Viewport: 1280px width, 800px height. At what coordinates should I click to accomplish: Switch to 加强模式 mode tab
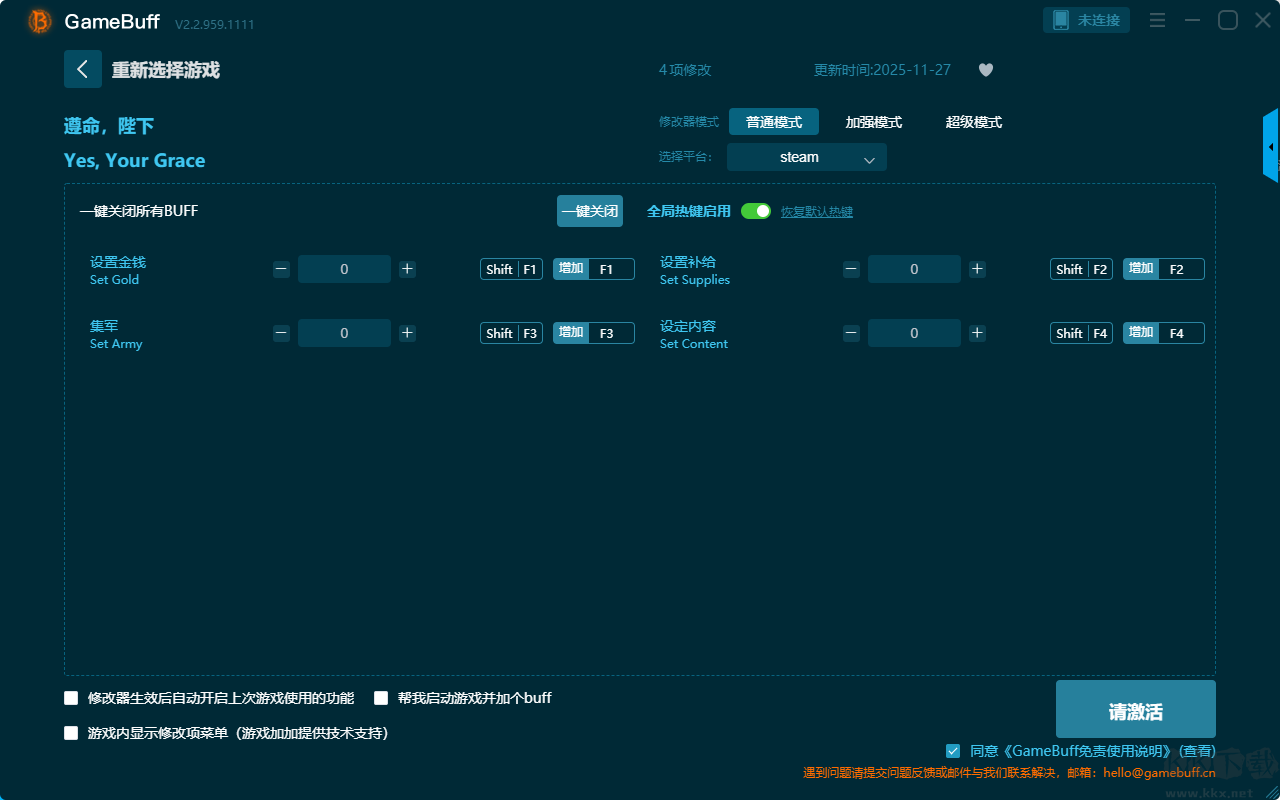(873, 122)
